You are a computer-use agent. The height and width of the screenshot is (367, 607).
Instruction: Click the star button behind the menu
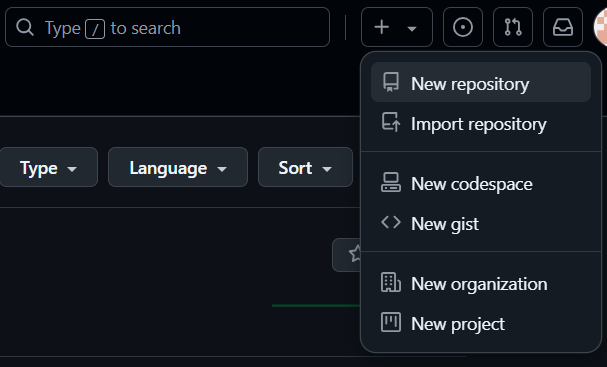tap(346, 255)
